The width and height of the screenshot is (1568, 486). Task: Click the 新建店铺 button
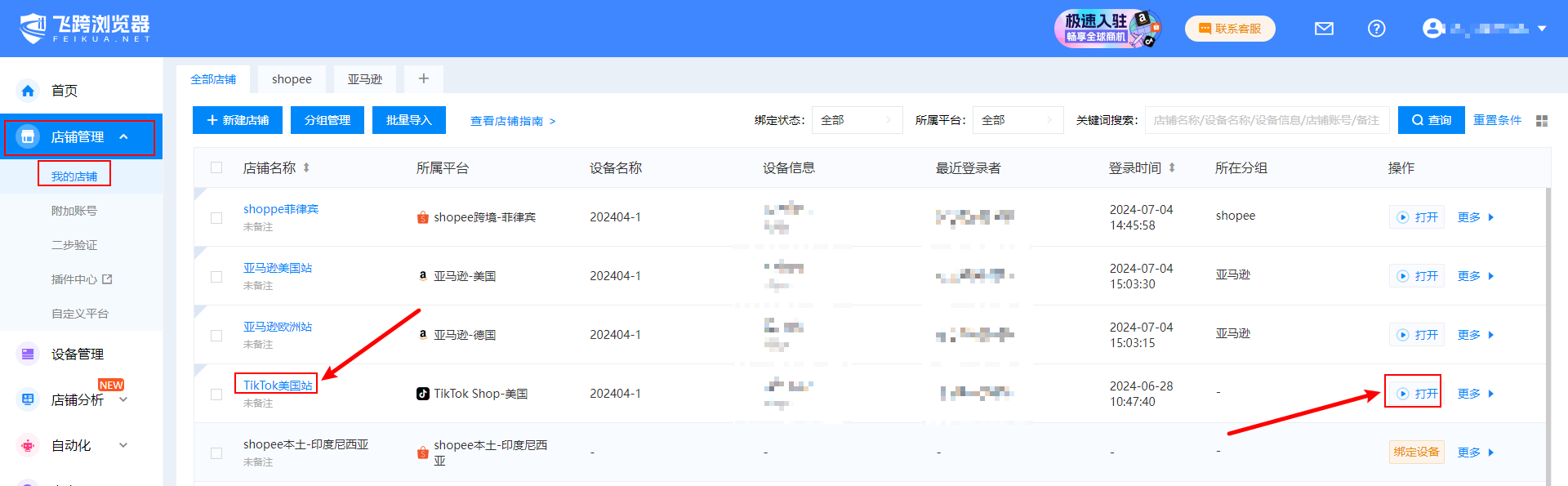238,120
